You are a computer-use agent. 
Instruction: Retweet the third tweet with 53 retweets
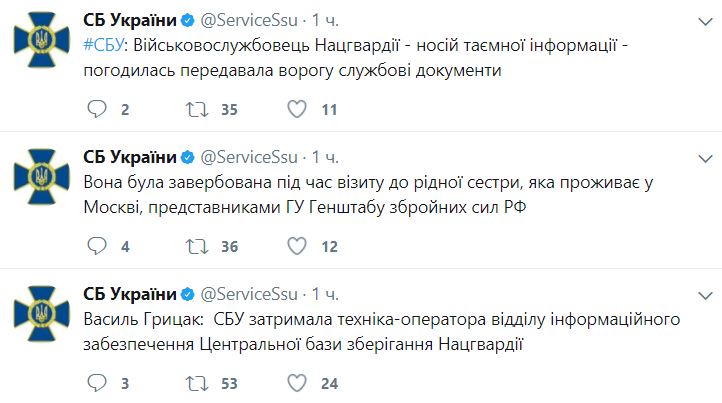(x=197, y=383)
